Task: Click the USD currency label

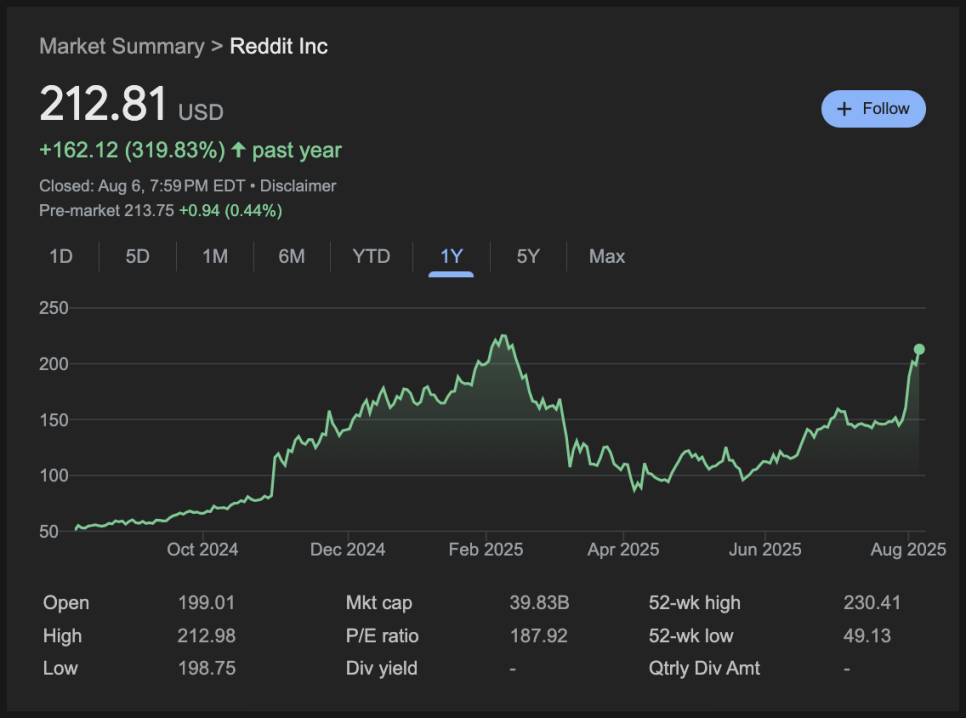Action: click(x=201, y=112)
